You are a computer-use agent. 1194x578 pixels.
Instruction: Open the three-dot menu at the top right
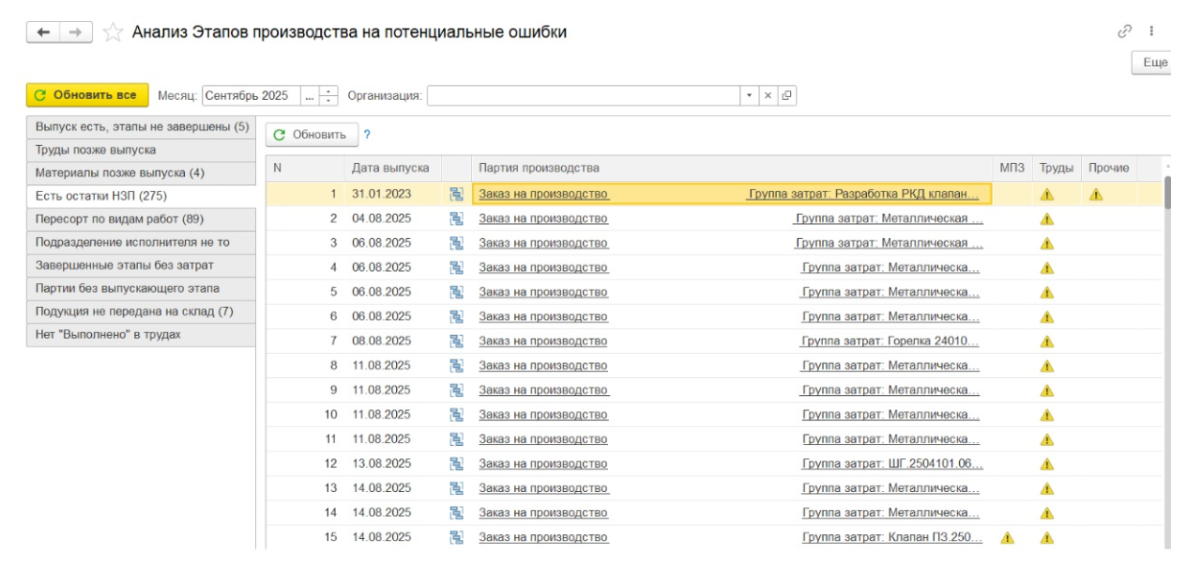(1151, 31)
